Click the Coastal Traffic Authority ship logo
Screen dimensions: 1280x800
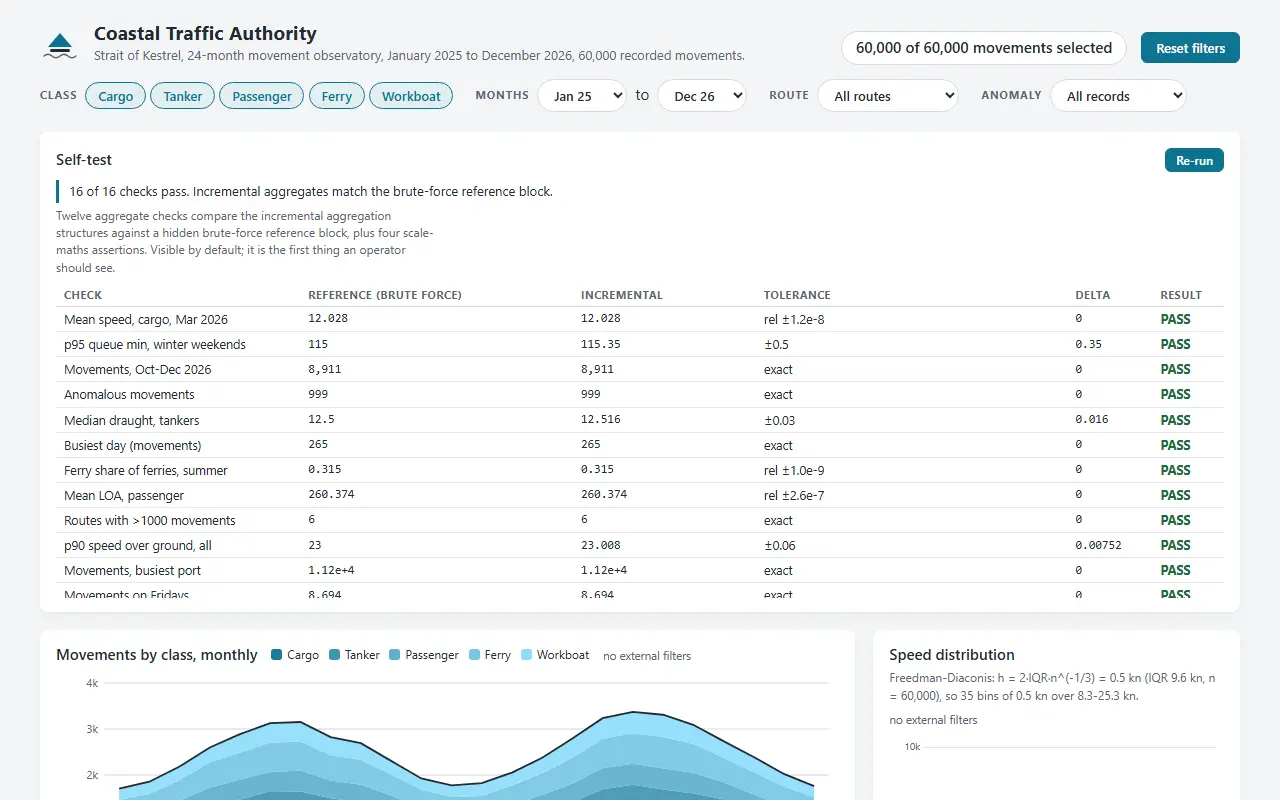coord(61,46)
